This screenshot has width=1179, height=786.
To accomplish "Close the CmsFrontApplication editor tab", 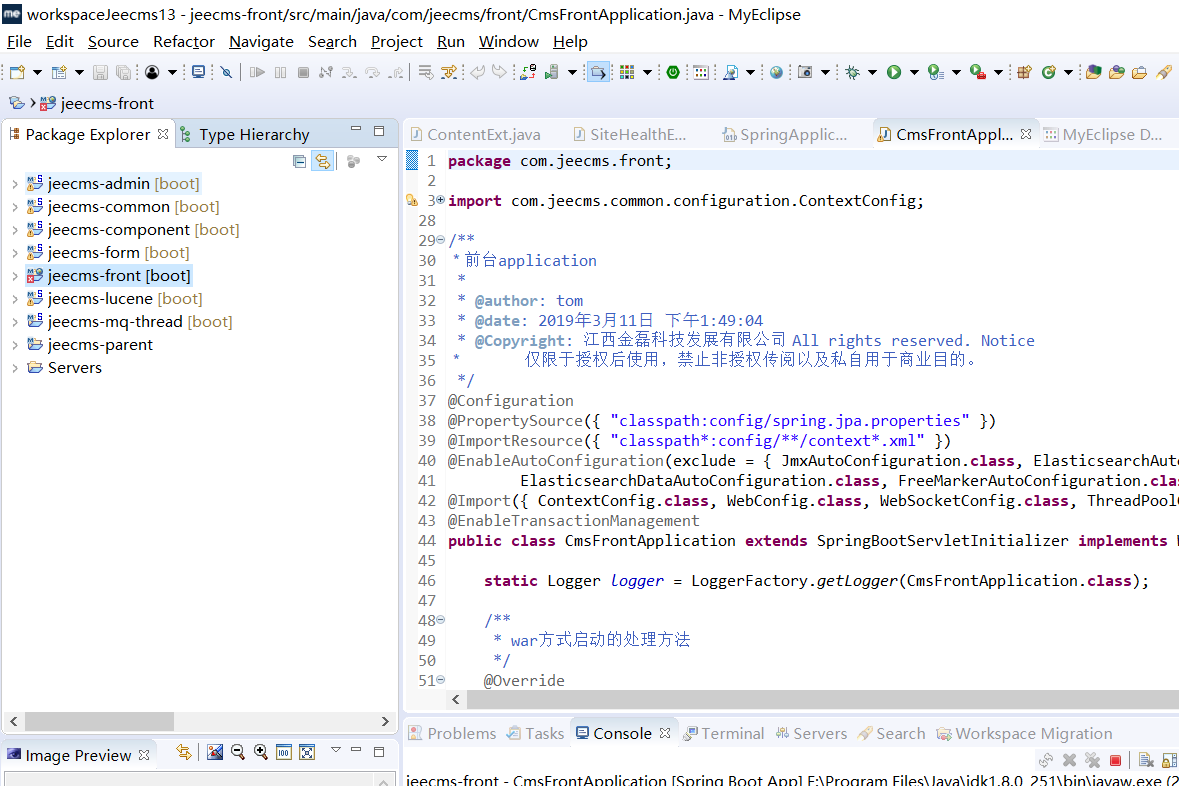I will pos(1026,134).
